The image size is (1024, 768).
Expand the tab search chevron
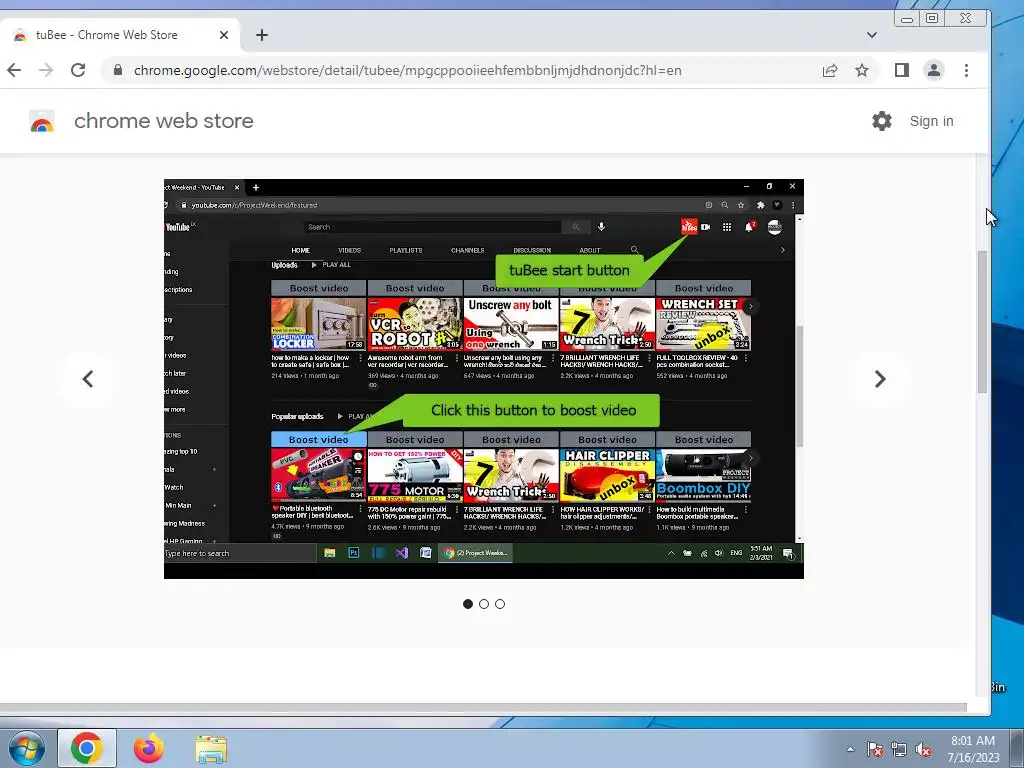click(x=872, y=35)
